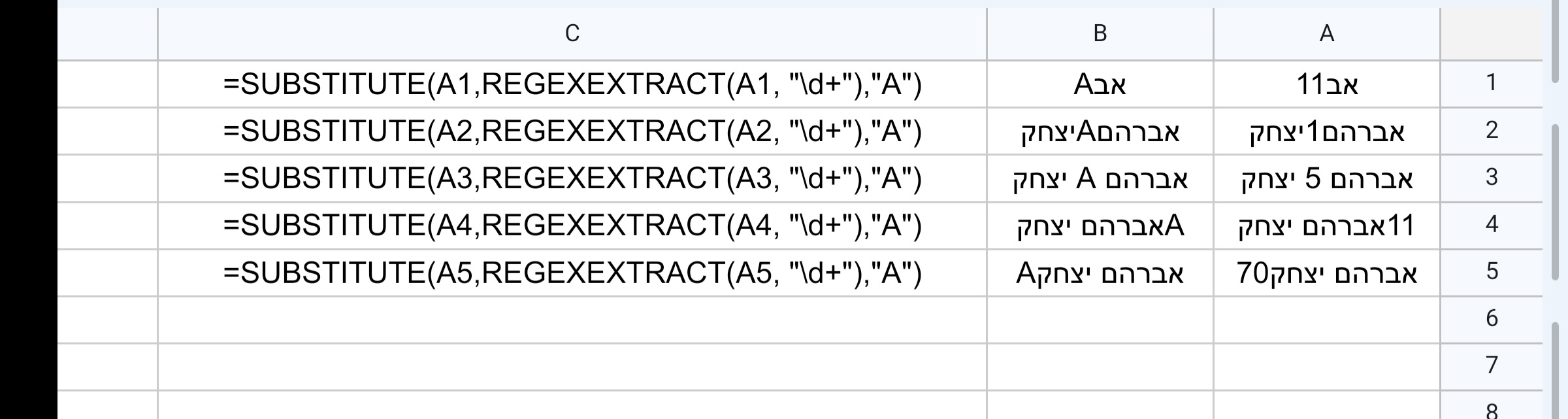The image size is (1568, 419).
Task: Select the SUBSTITUTE formula referencing A5
Action: pyautogui.click(x=573, y=271)
